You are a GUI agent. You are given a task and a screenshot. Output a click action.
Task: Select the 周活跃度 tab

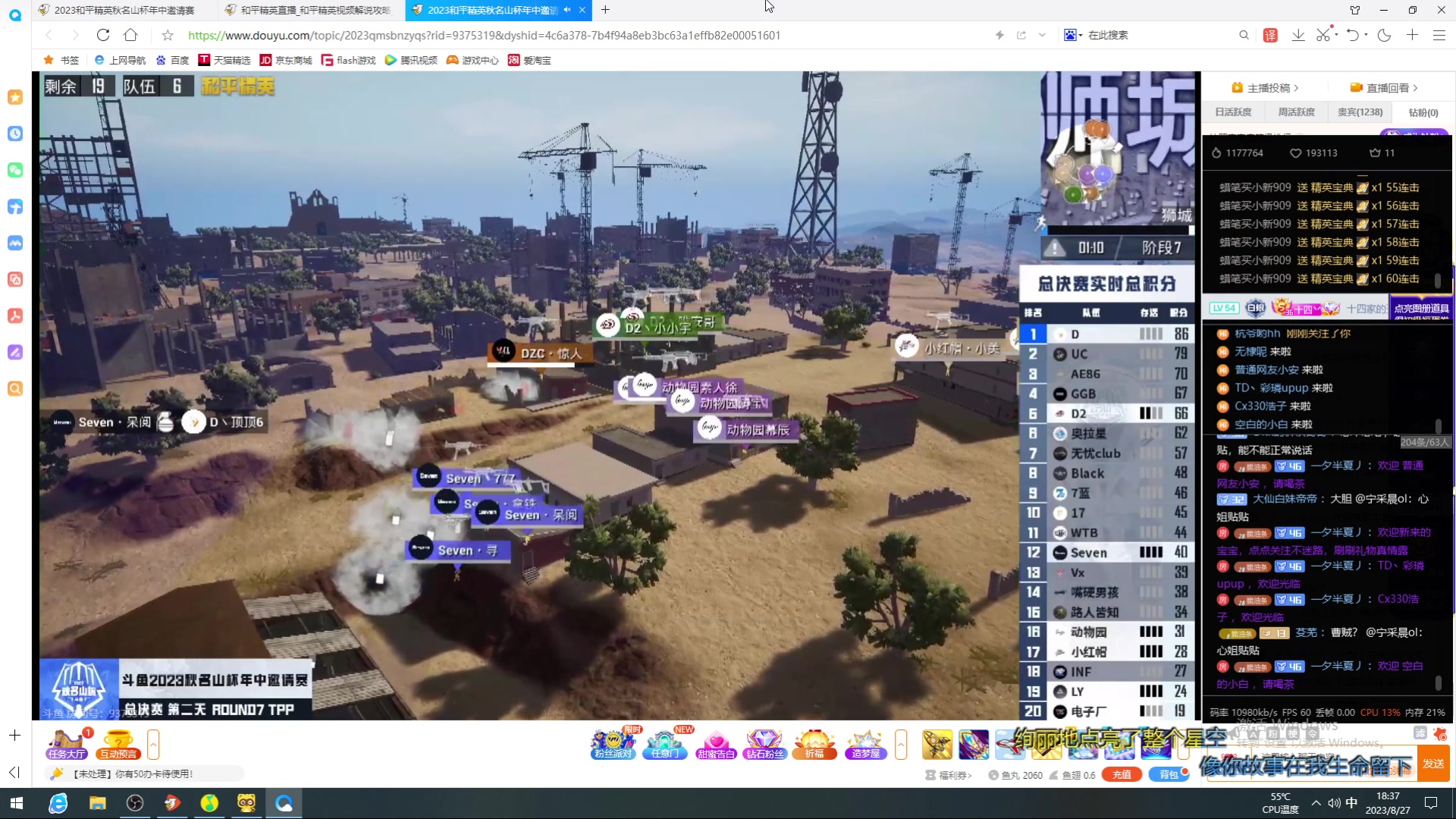[1296, 112]
